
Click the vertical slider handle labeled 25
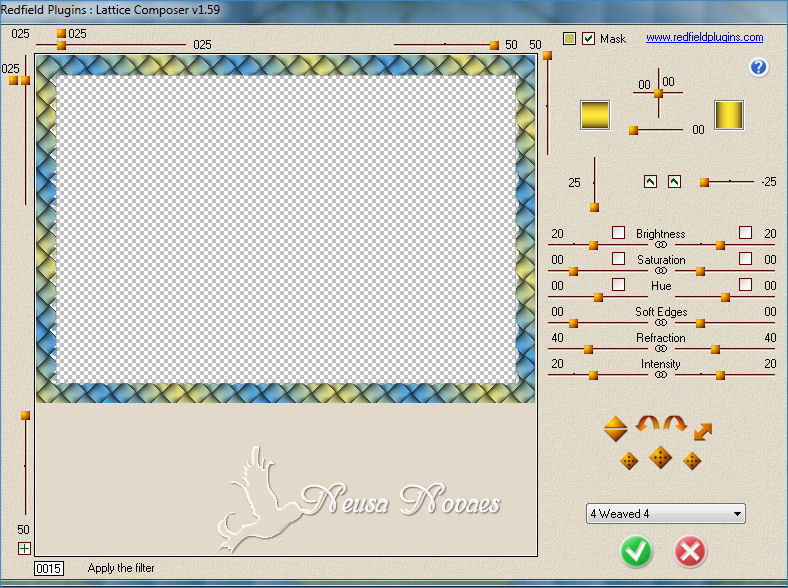595,207
